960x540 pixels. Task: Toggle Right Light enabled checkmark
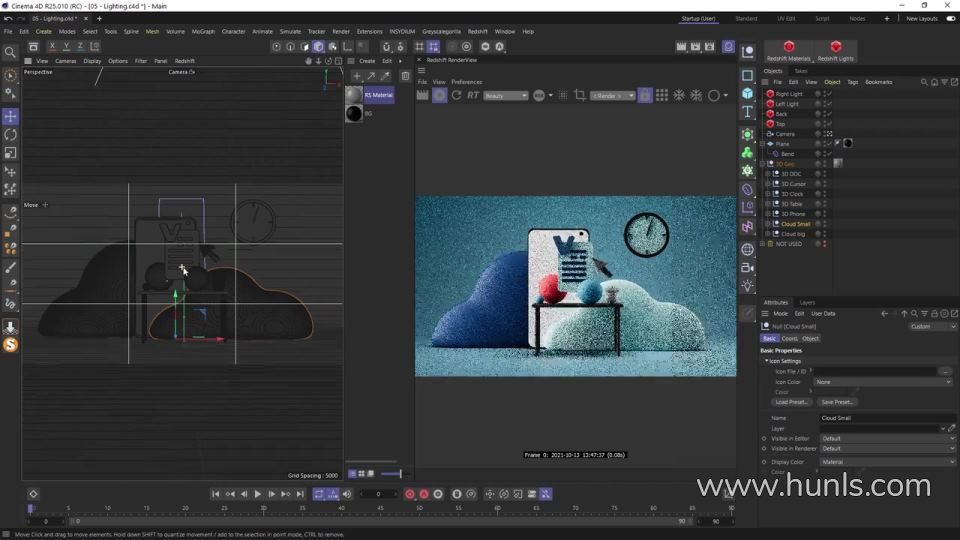828,94
